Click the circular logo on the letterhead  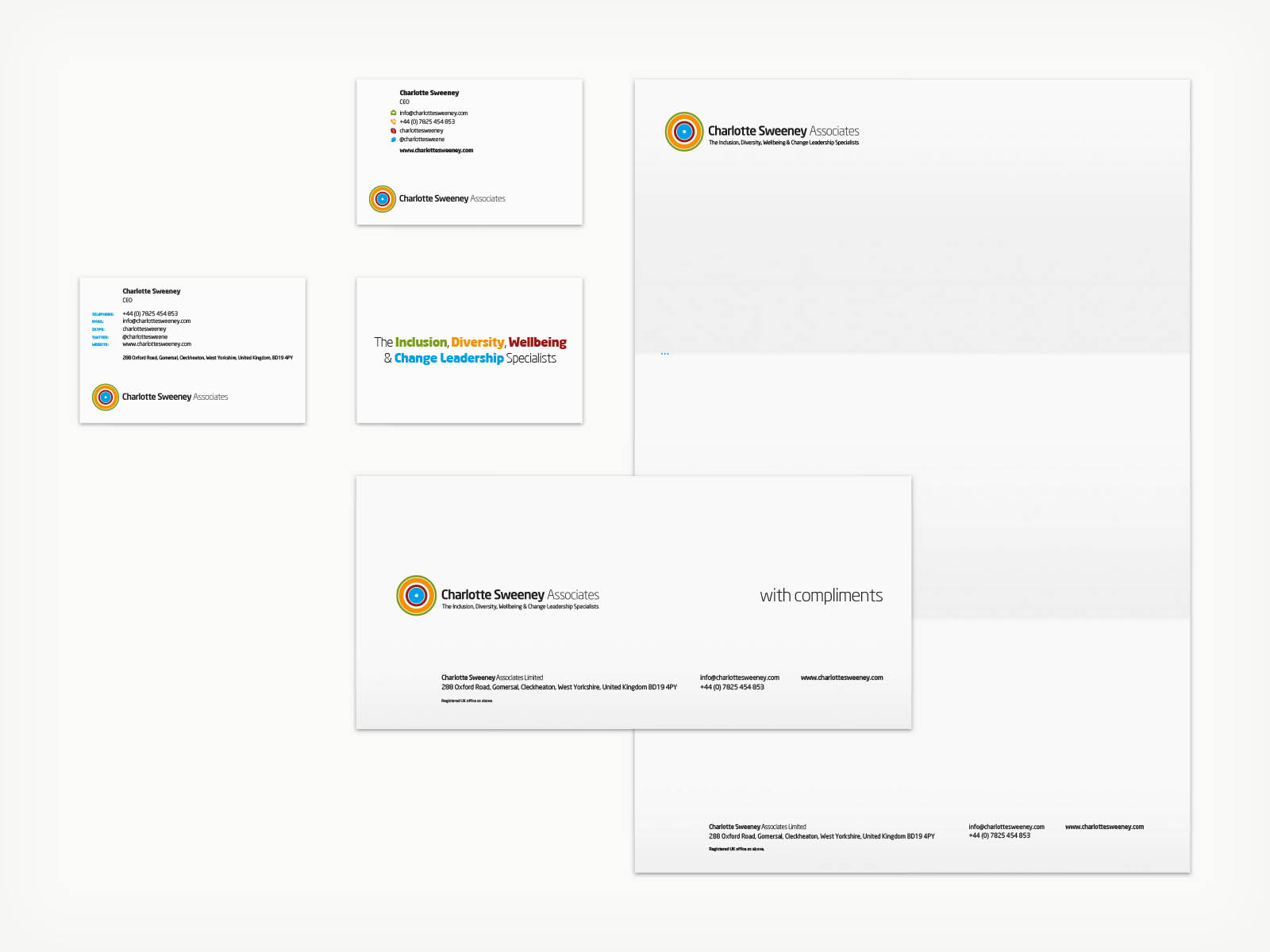pyautogui.click(x=684, y=132)
